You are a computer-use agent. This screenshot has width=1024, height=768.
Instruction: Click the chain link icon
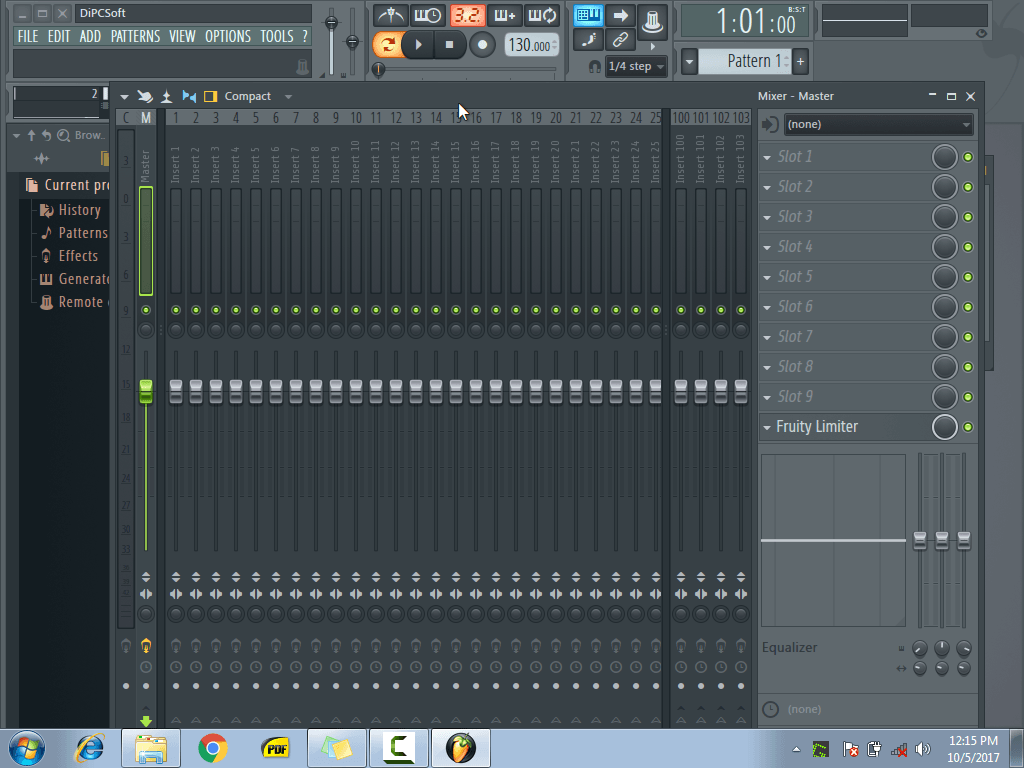[620, 40]
